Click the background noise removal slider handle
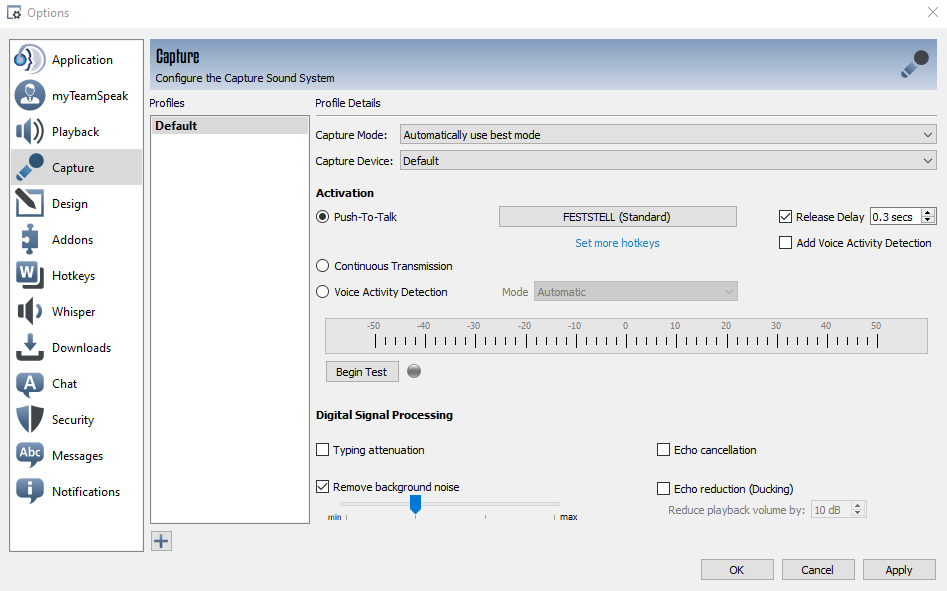This screenshot has width=947, height=591. point(415,504)
